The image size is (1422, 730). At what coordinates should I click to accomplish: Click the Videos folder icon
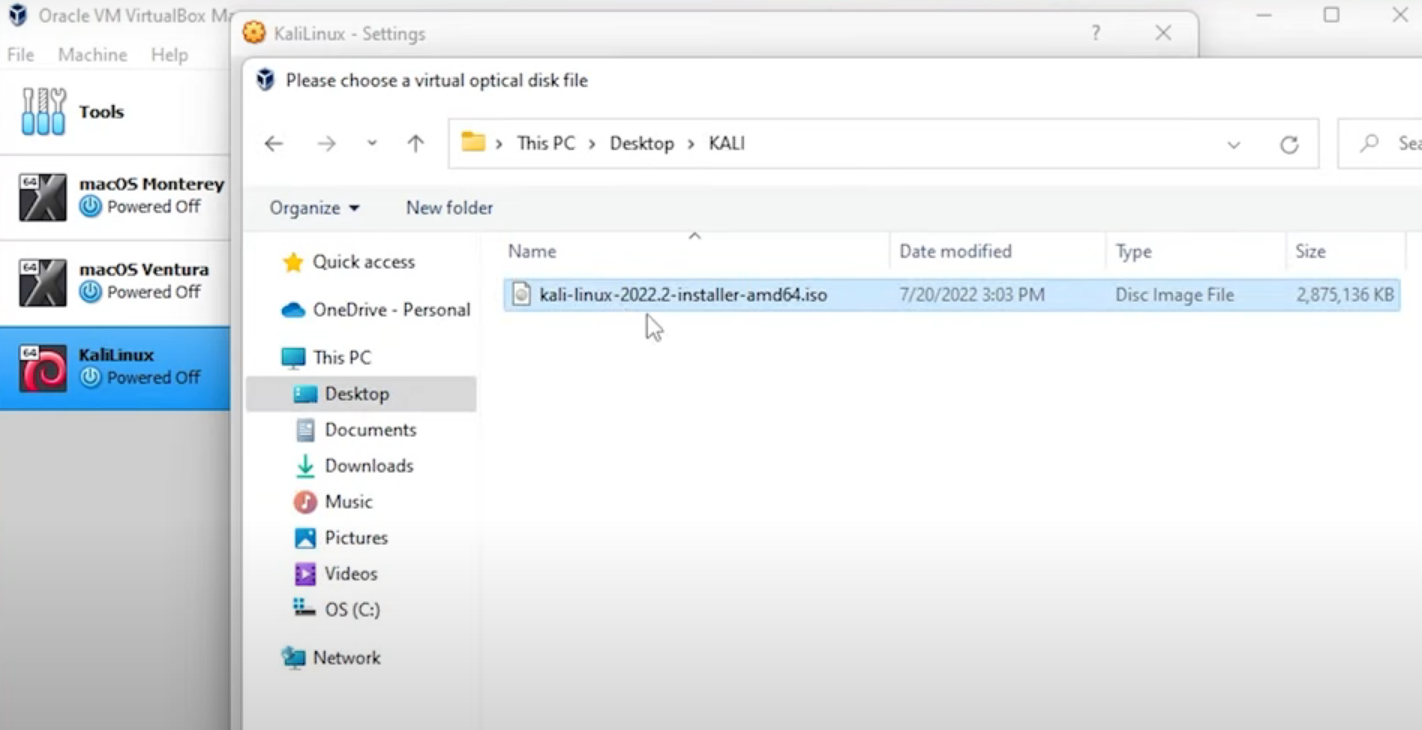click(x=306, y=574)
